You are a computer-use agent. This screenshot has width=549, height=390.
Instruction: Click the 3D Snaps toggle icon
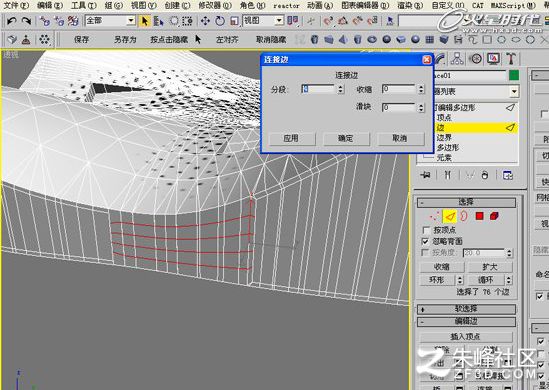(328, 21)
